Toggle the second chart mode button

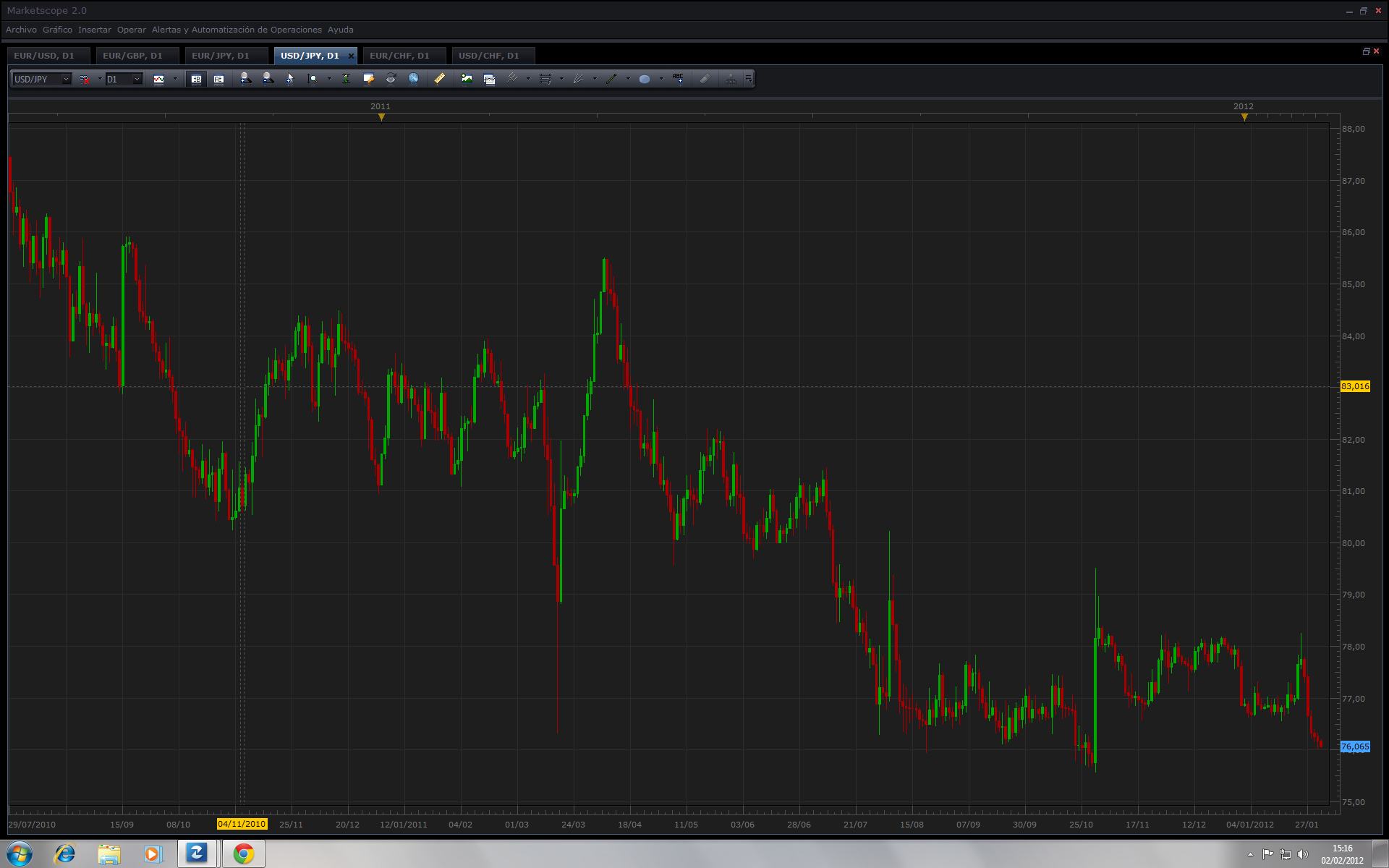click(x=218, y=79)
